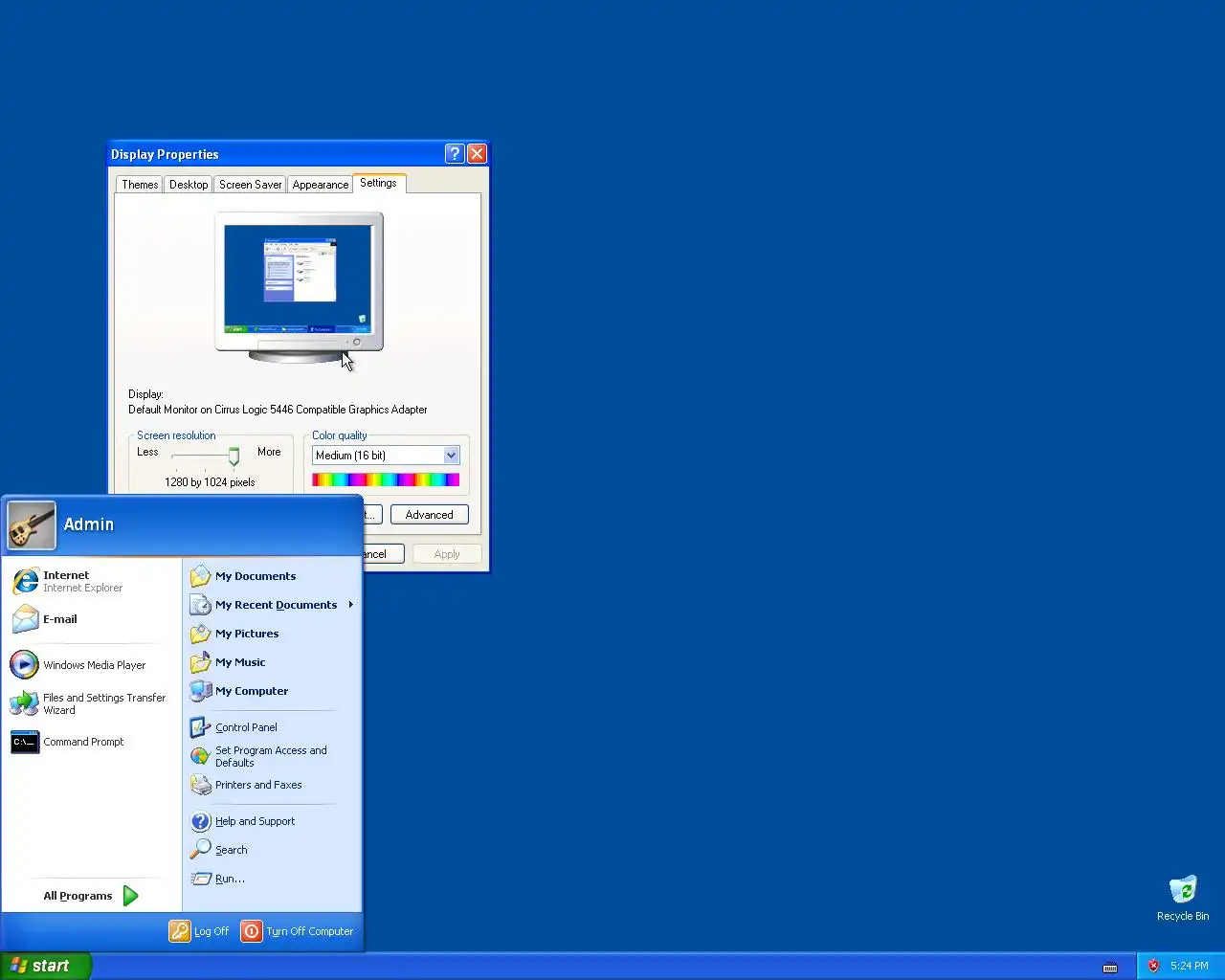Click the green All Programs arrow
The width and height of the screenshot is (1225, 980).
point(131,896)
